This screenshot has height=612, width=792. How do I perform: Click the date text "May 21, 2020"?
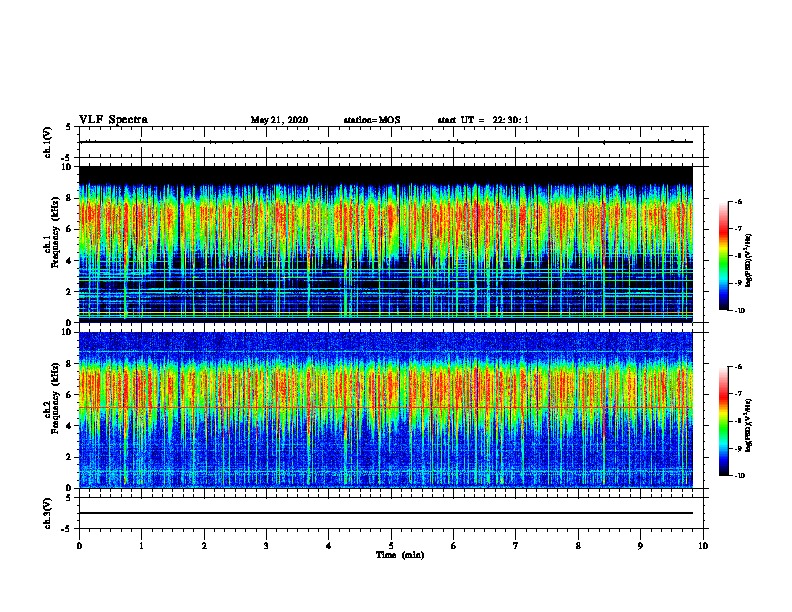(279, 120)
